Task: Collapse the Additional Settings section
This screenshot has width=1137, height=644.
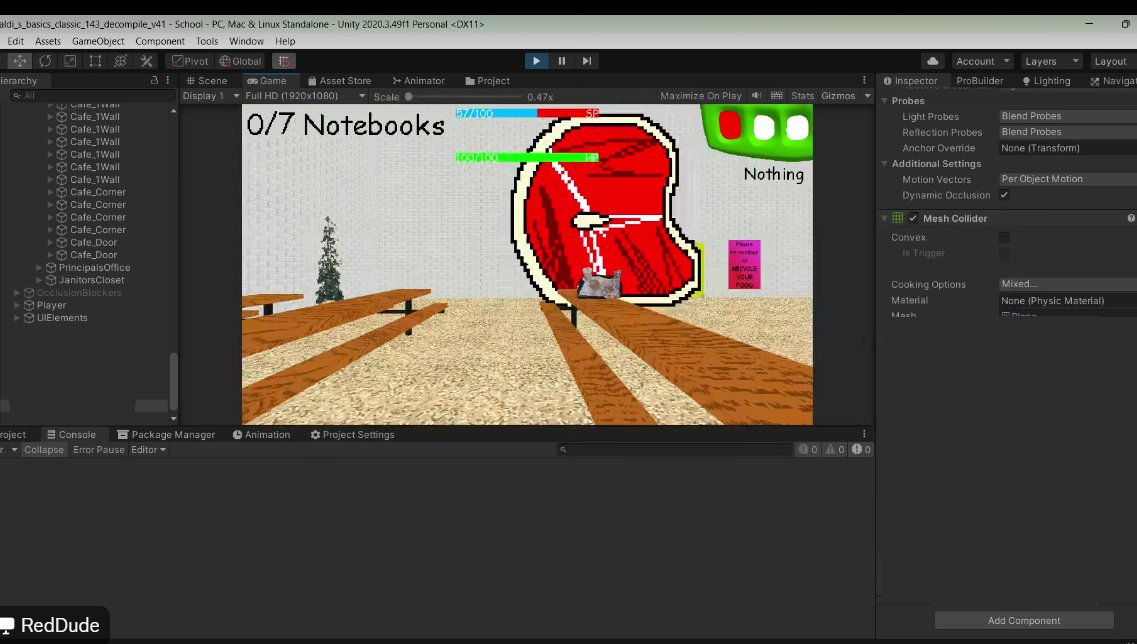Action: [x=885, y=164]
